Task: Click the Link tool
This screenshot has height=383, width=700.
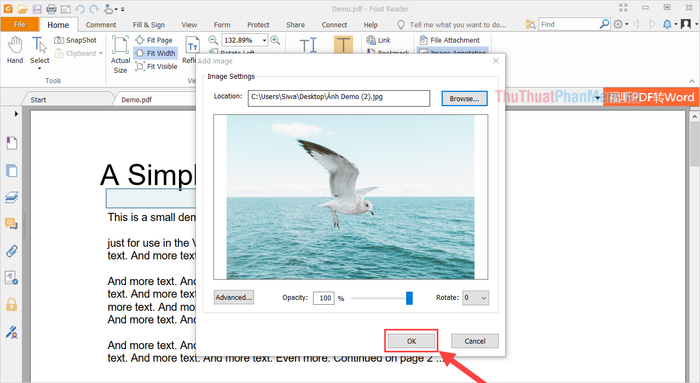Action: coord(379,40)
